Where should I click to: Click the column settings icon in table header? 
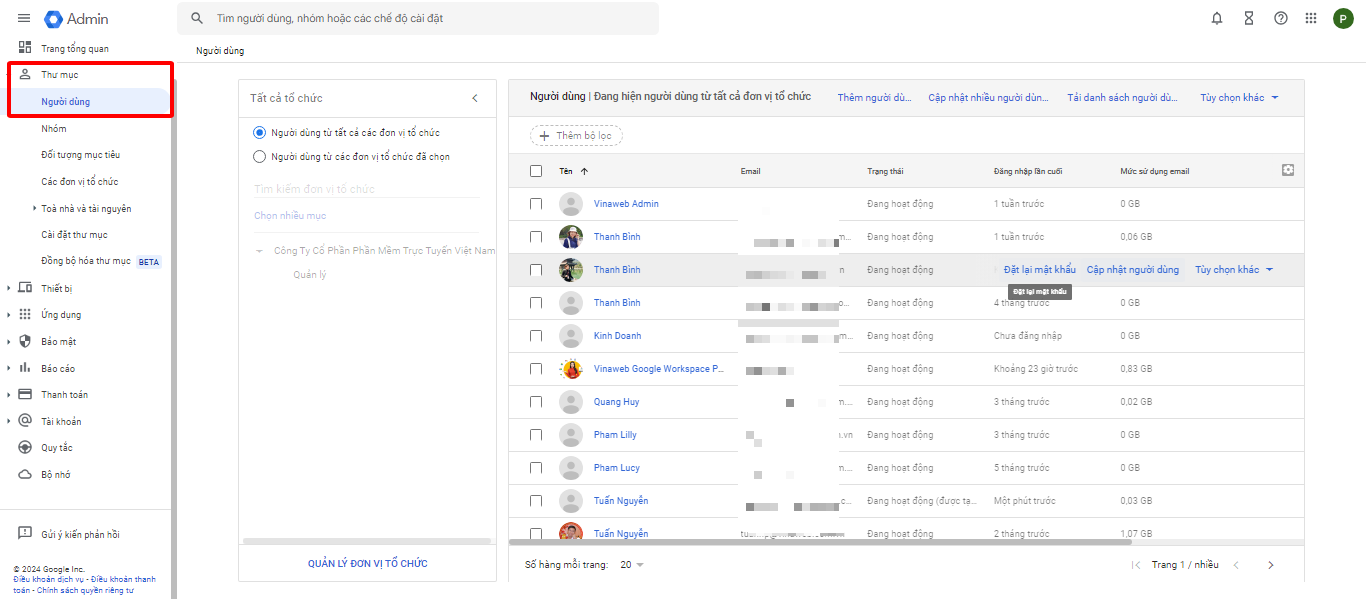tap(1288, 170)
